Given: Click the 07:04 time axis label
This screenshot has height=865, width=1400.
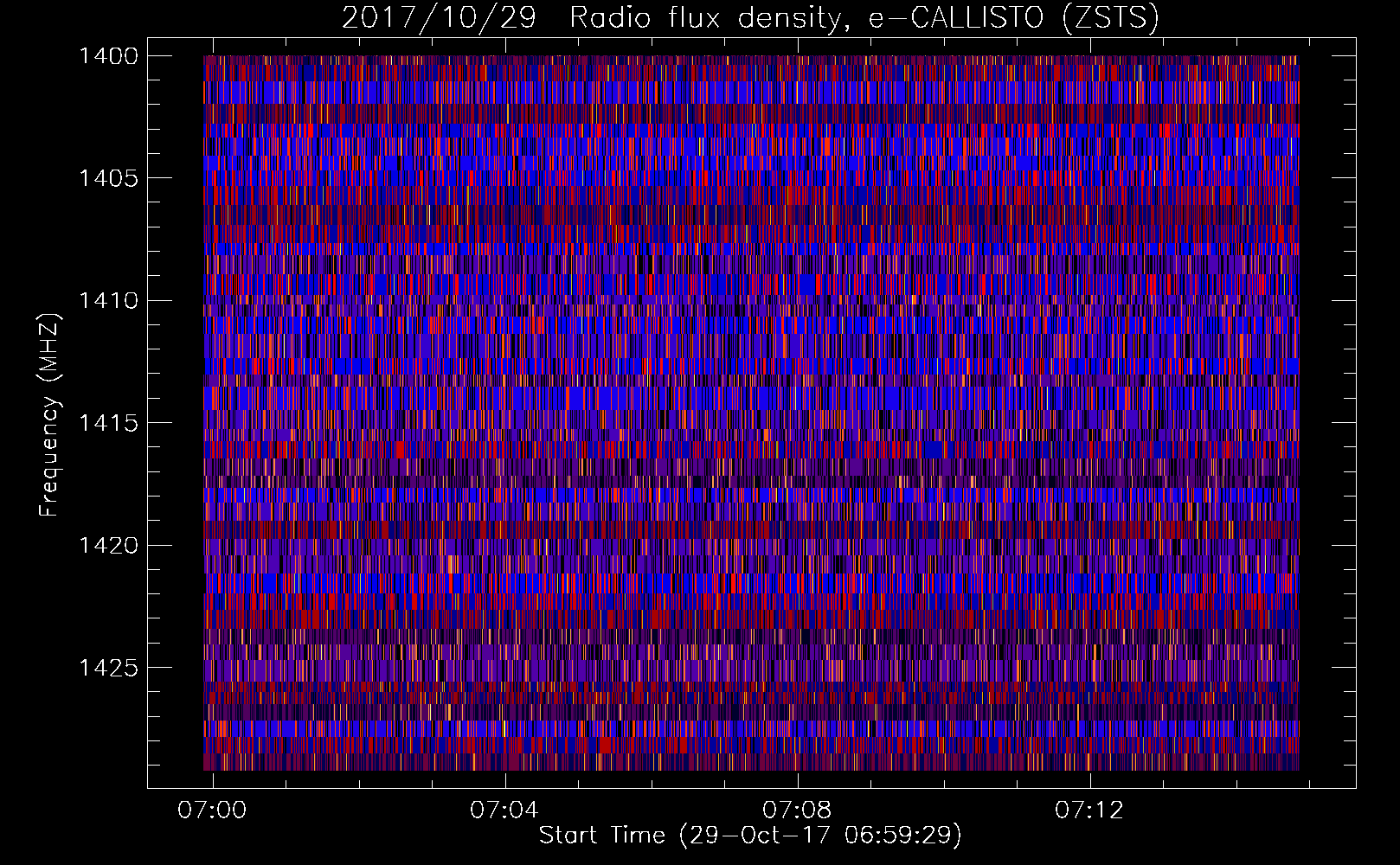Looking at the screenshot, I should pyautogui.click(x=504, y=810).
